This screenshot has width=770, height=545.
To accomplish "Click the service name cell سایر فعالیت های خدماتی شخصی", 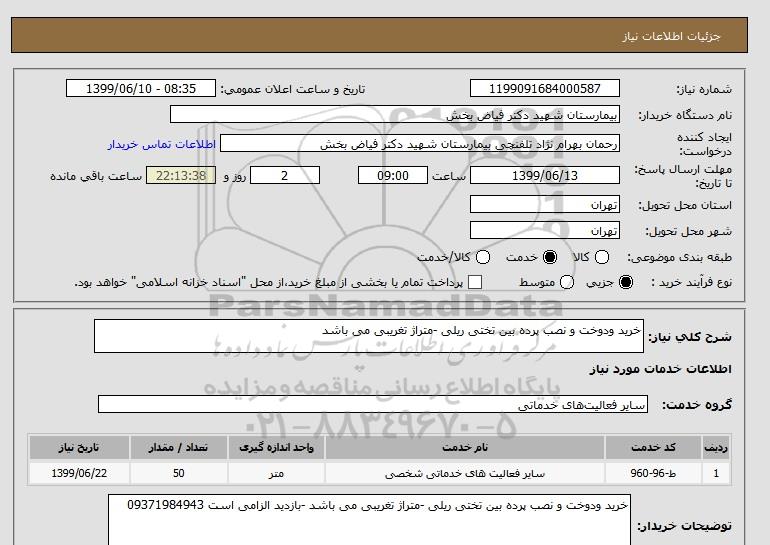I will pyautogui.click(x=465, y=473).
